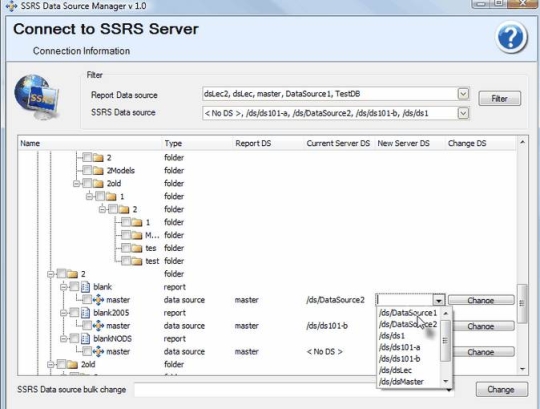Click data source icon under blank report
The image size is (540, 409).
[98, 300]
